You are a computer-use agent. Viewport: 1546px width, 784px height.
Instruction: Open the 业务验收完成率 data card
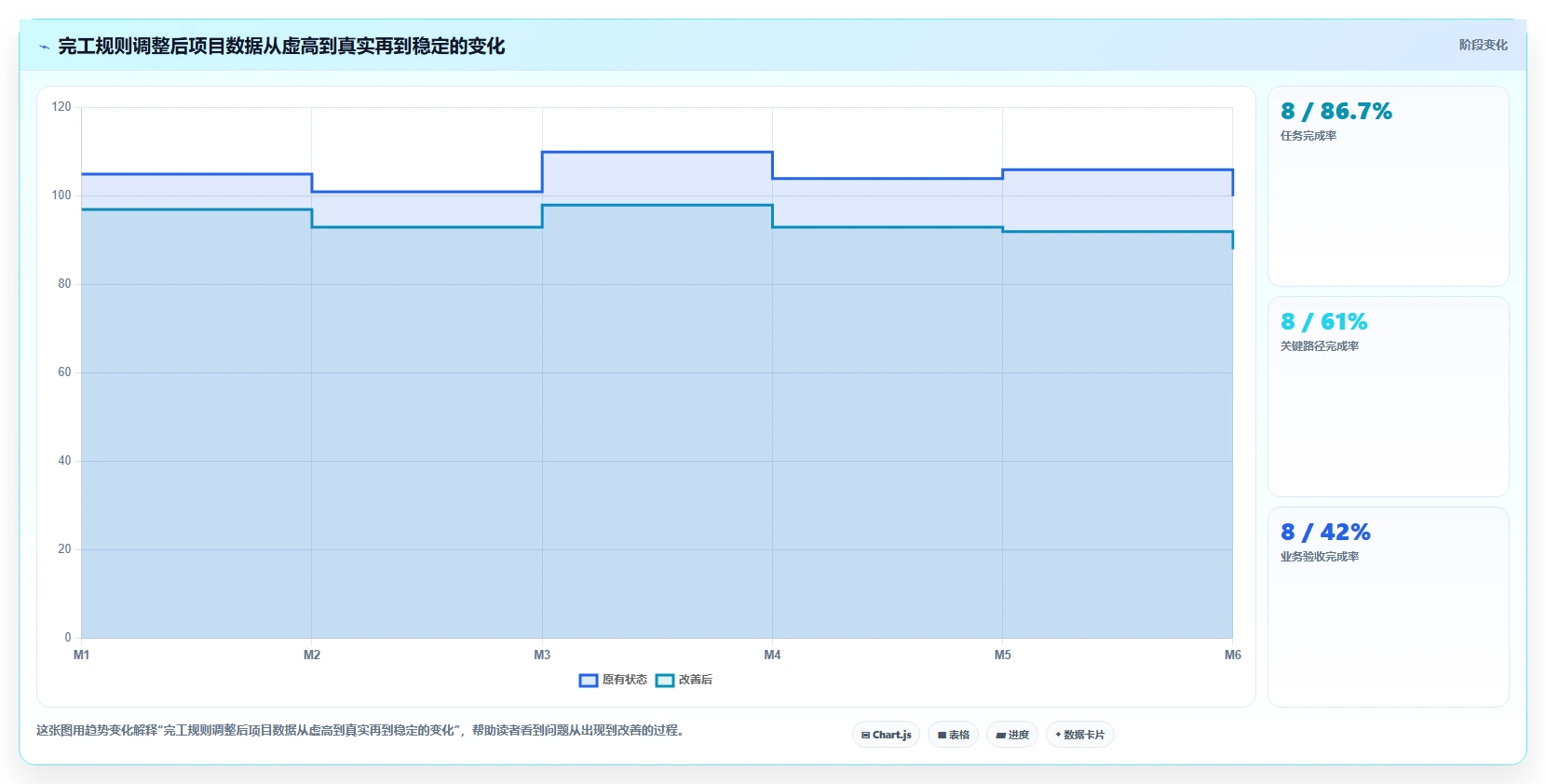point(1389,607)
